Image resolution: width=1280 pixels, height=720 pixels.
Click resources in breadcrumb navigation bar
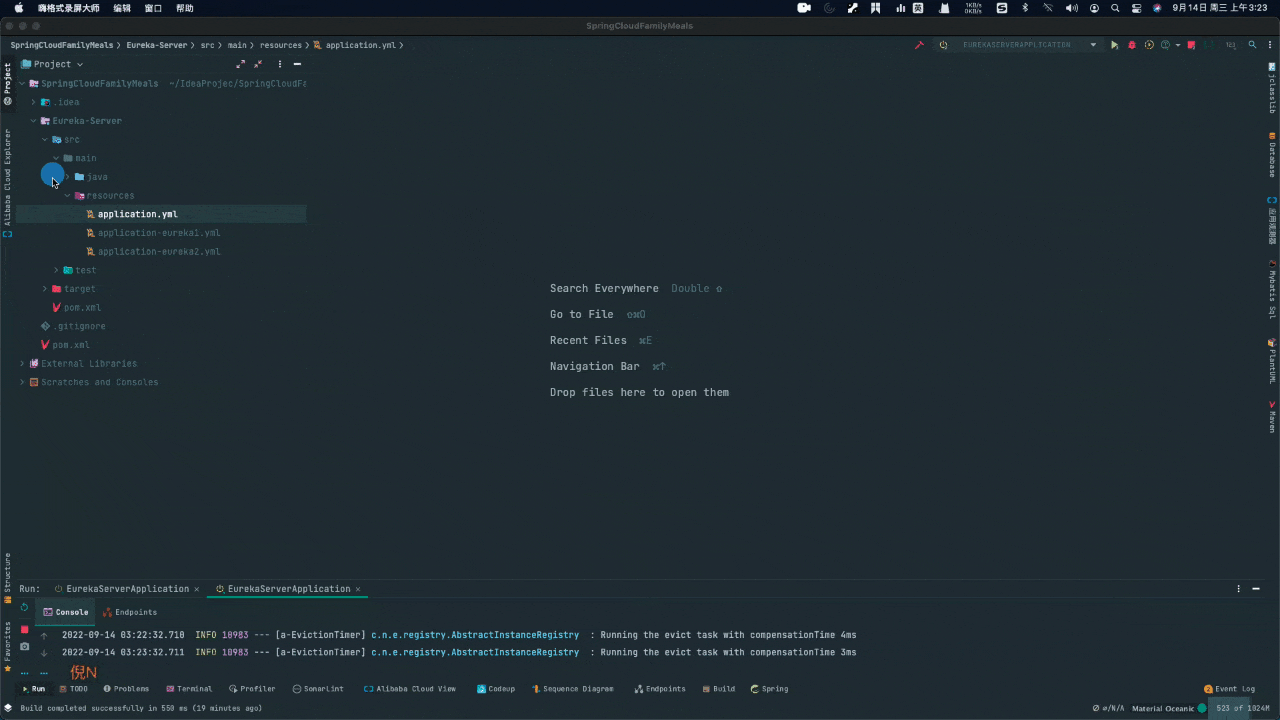(x=280, y=45)
